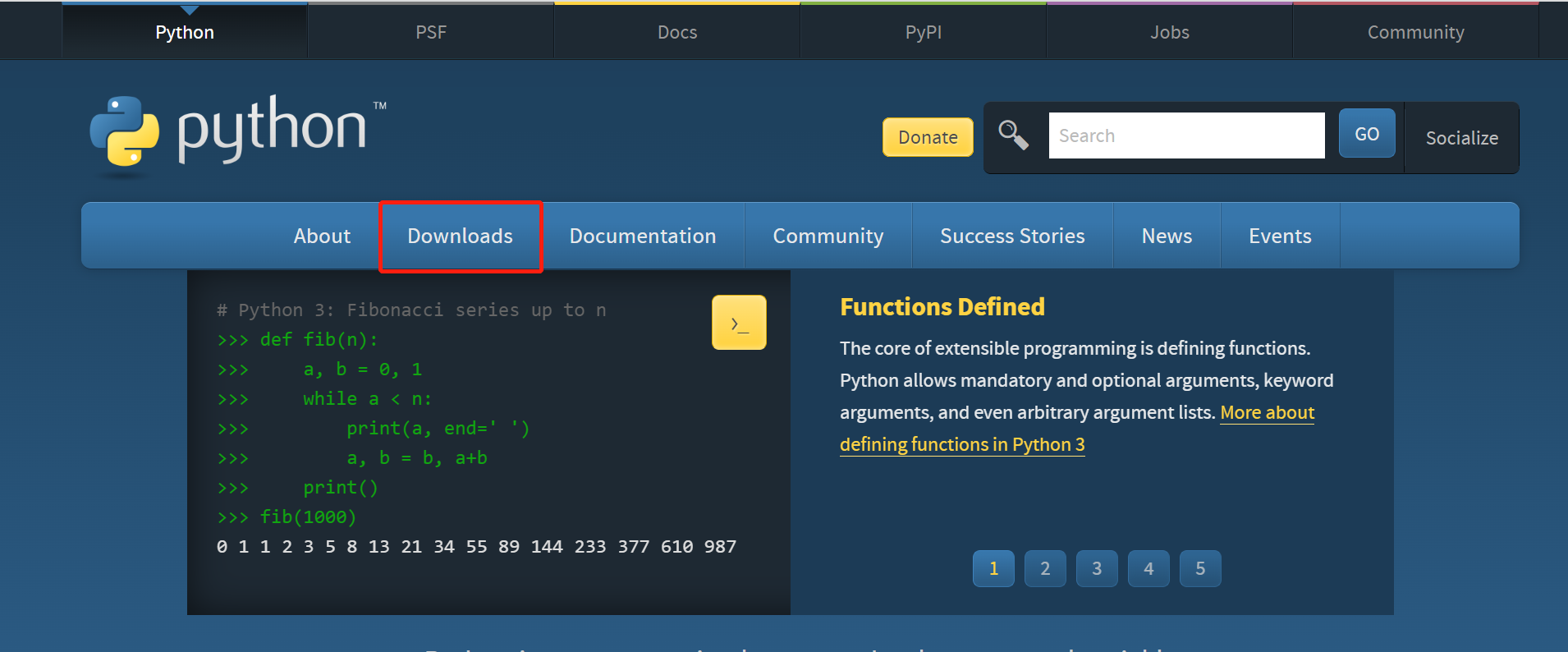1568x652 pixels.
Task: Follow 'defining functions in Python 3' link
Action: tap(962, 444)
